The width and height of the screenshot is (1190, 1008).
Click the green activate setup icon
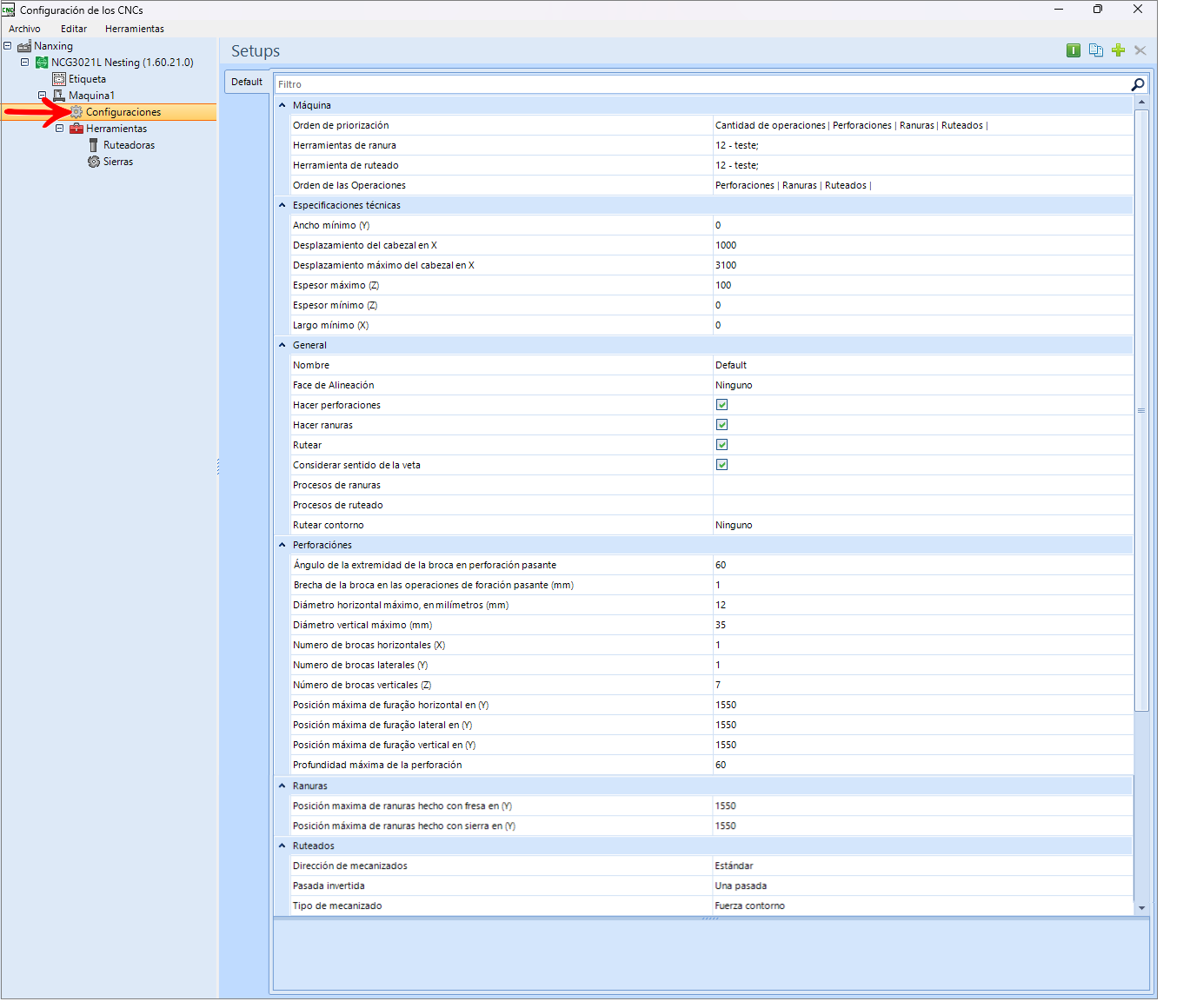click(1074, 50)
